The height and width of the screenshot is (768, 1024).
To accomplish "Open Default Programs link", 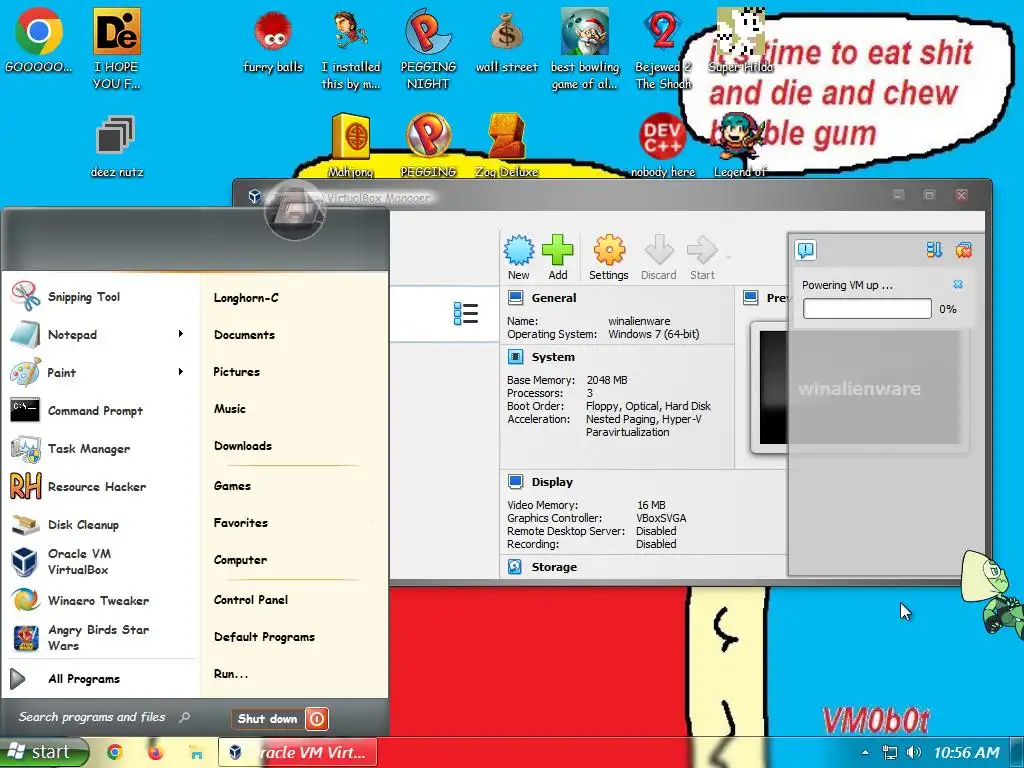I will coord(264,637).
